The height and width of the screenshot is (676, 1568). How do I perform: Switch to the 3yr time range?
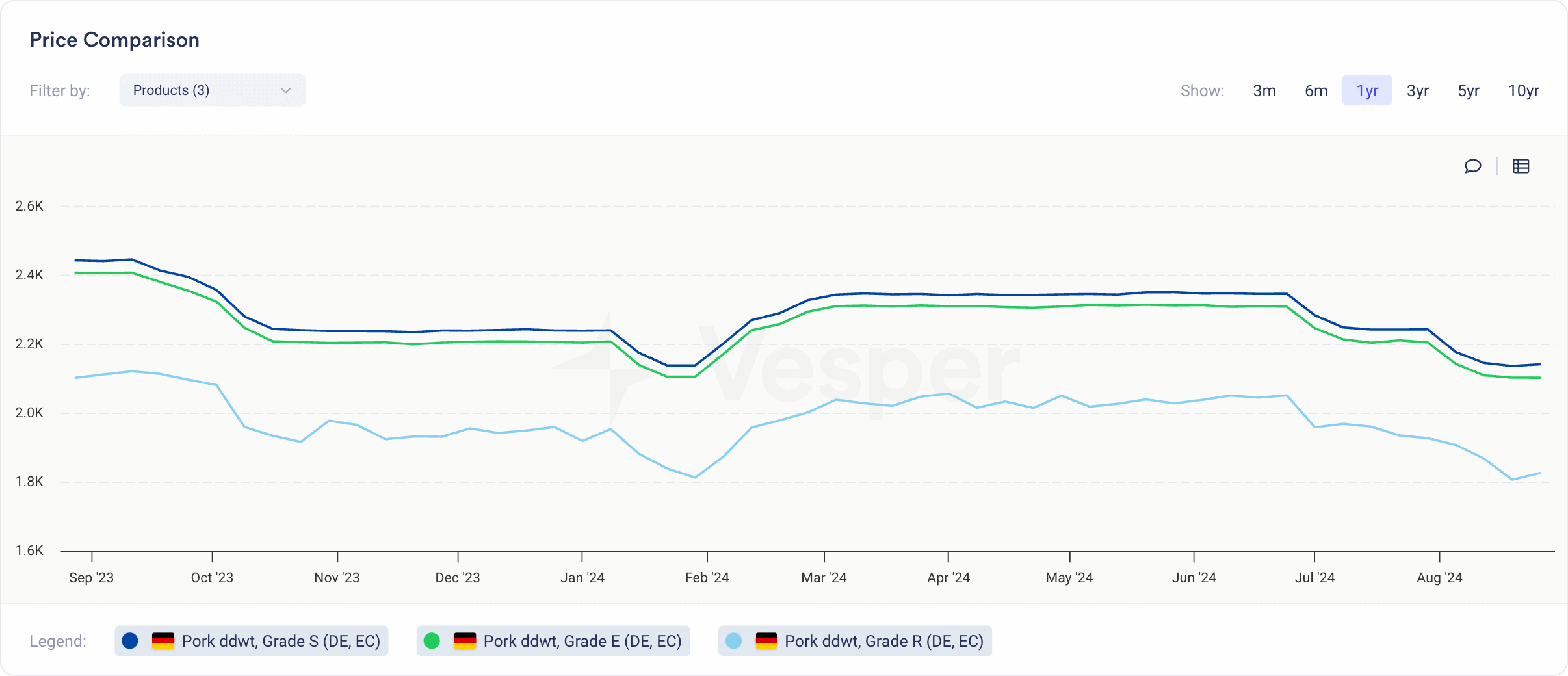coord(1418,90)
